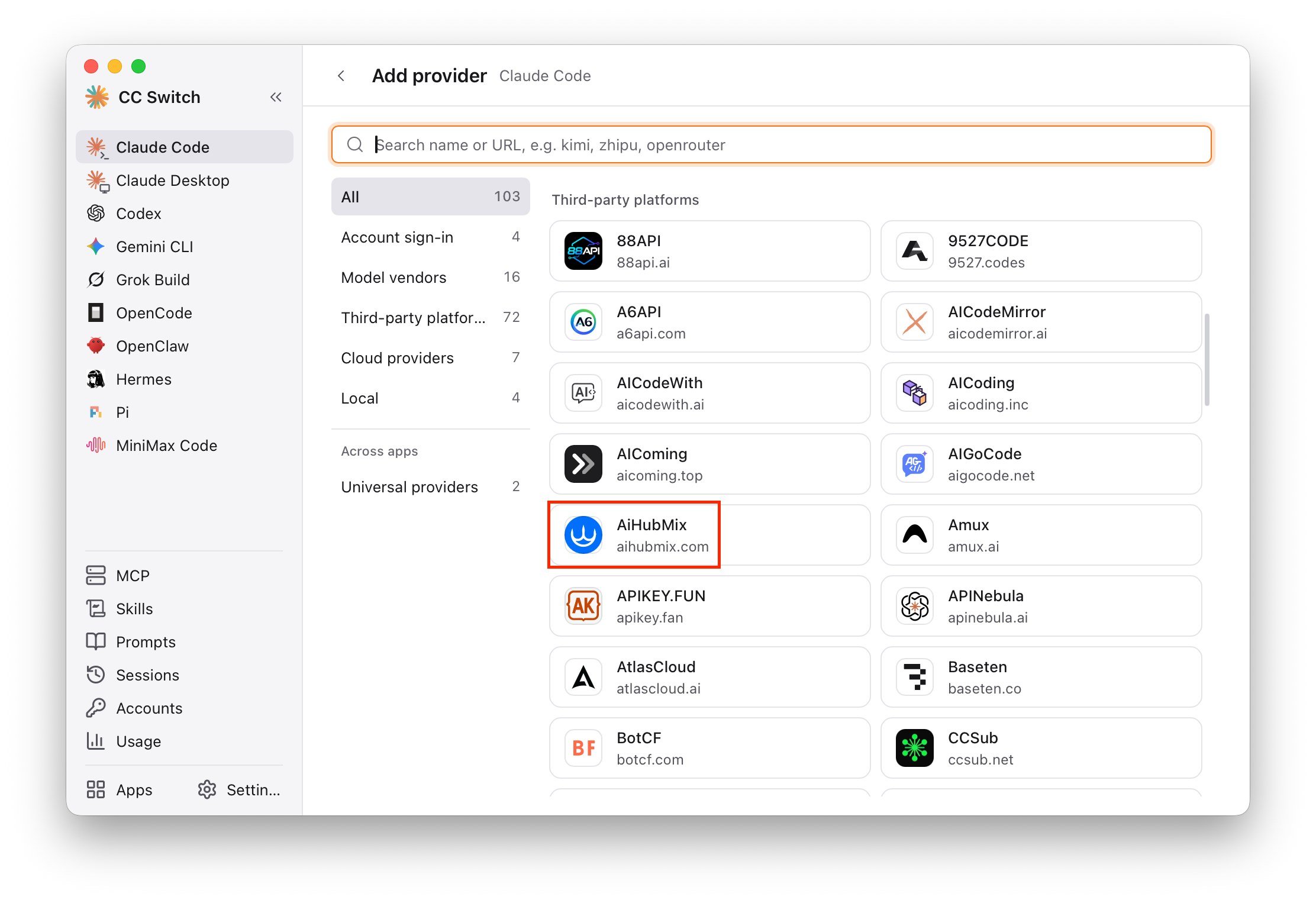Open the MCP section
Viewport: 1316px width, 903px height.
[x=184, y=575]
